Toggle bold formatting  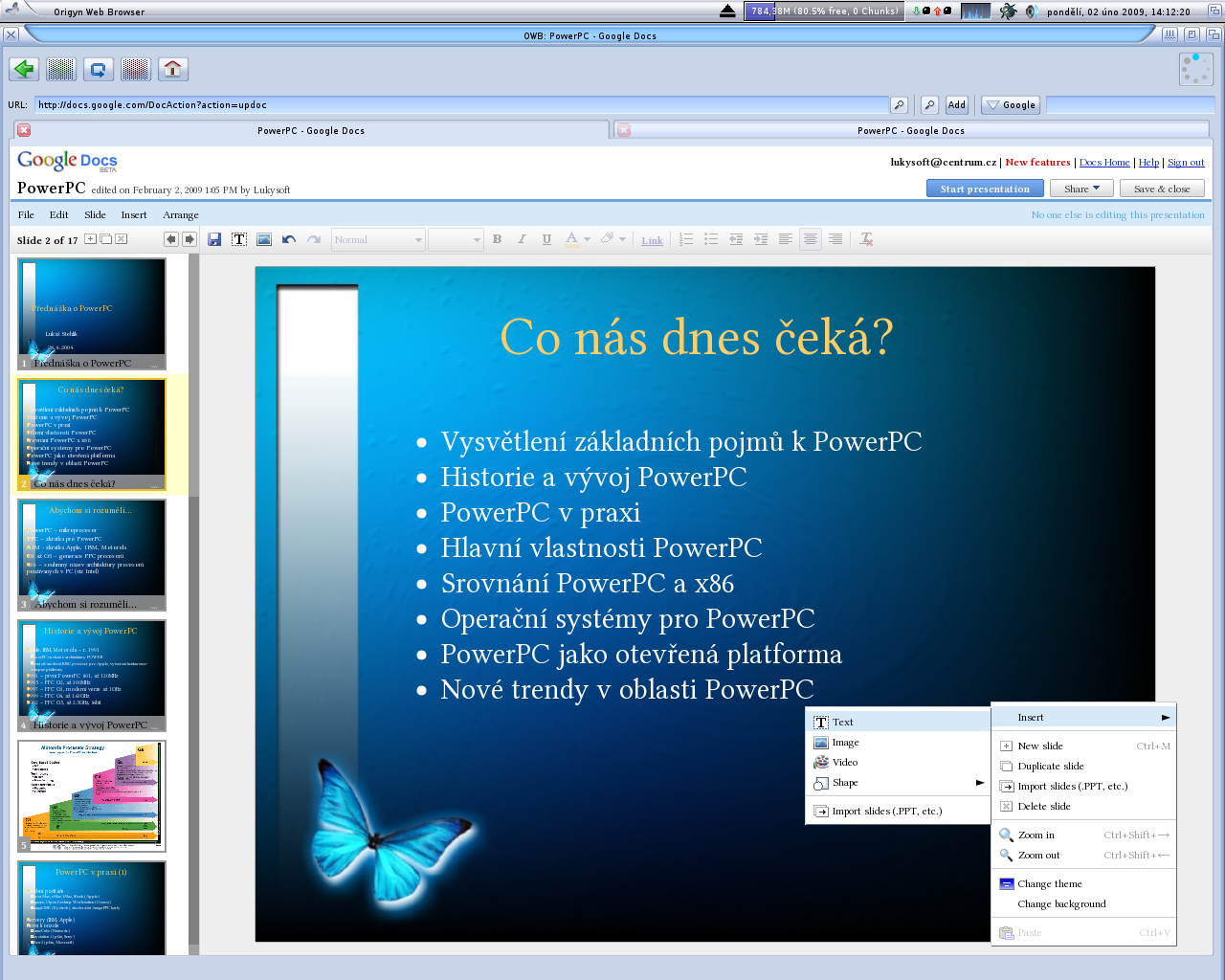[x=497, y=239]
